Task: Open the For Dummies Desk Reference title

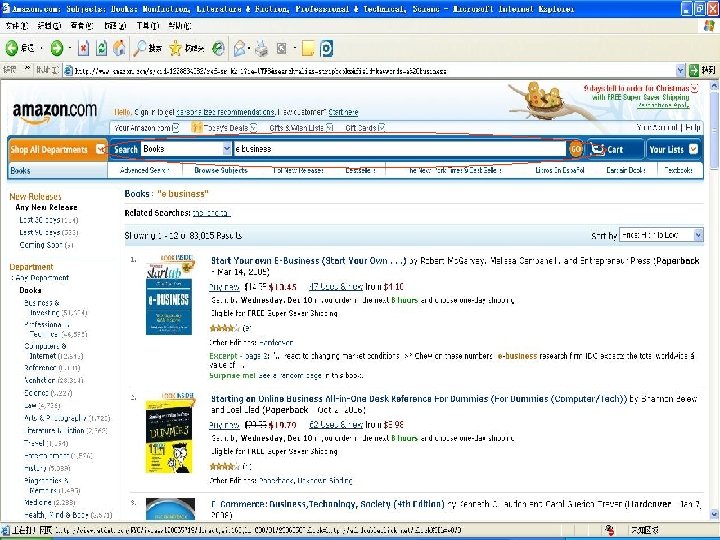Action: (419, 399)
